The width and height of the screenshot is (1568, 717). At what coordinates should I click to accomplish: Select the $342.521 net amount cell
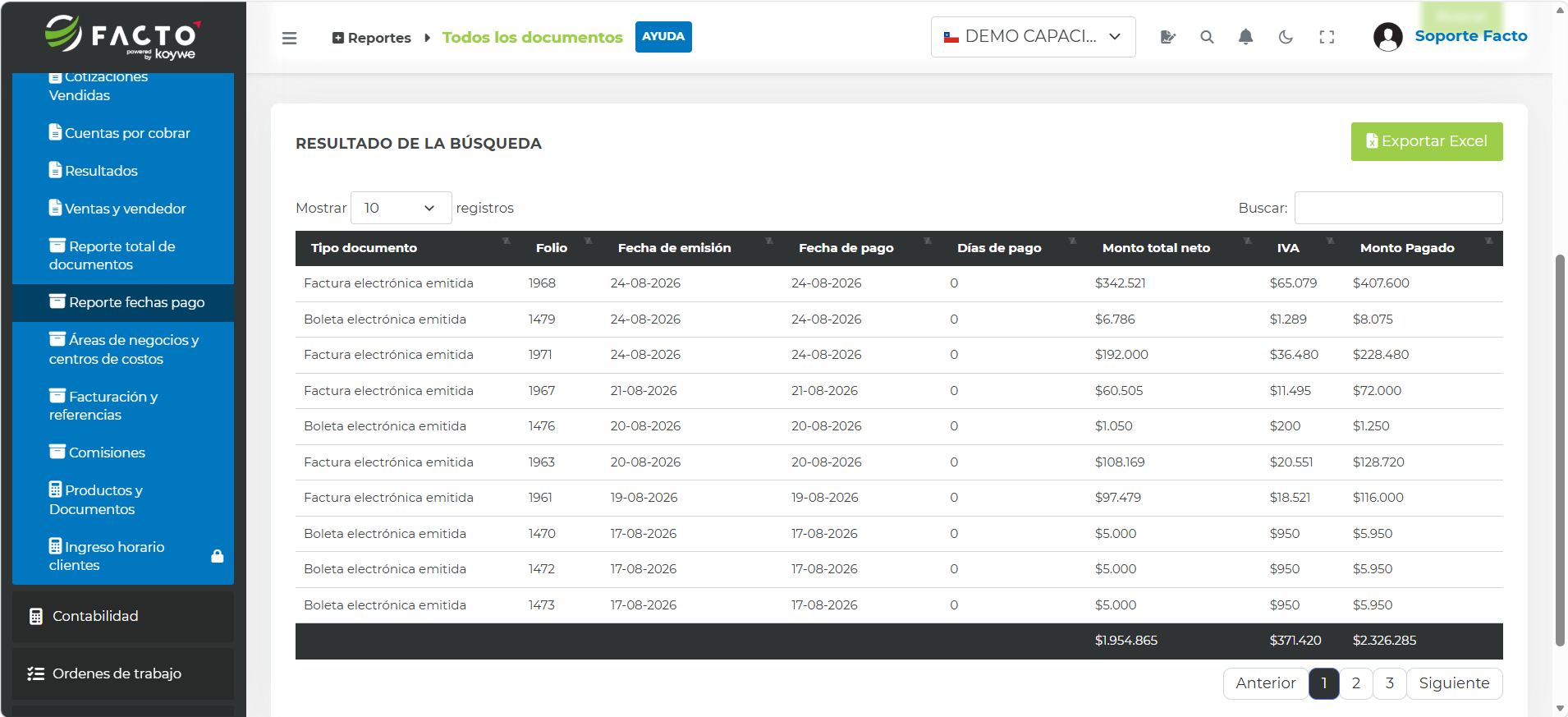point(1120,283)
